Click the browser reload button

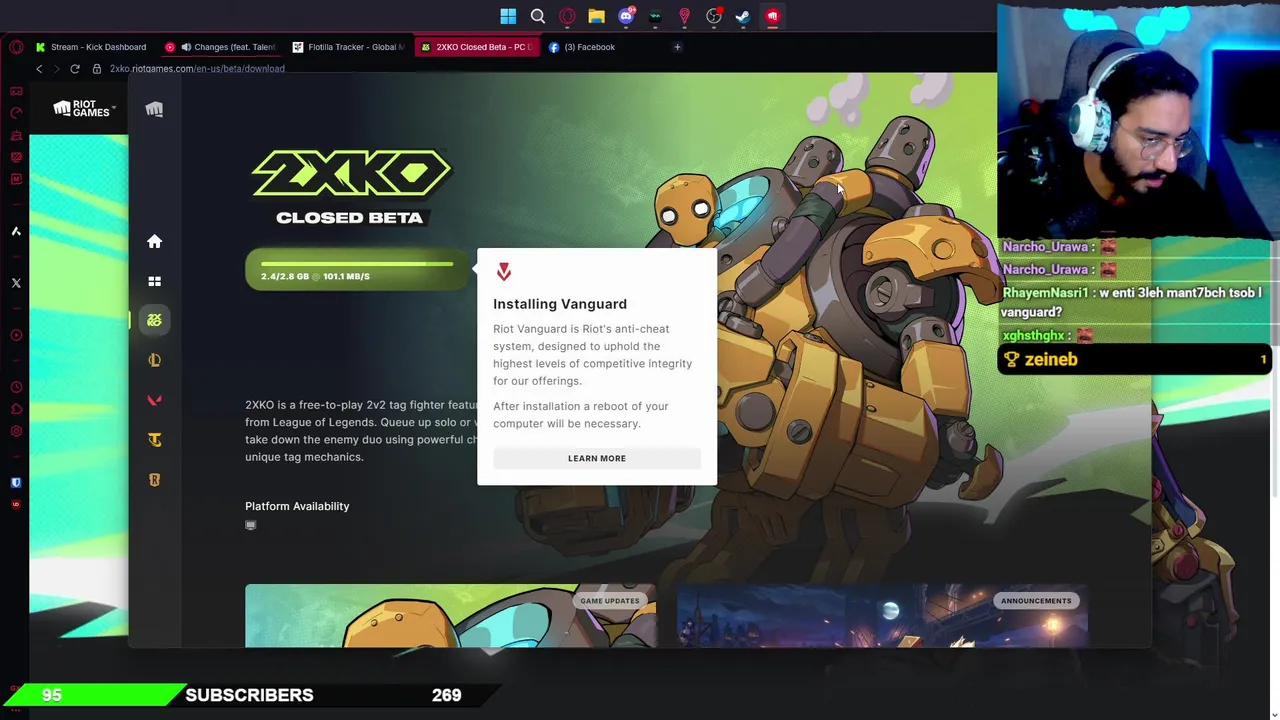75,69
